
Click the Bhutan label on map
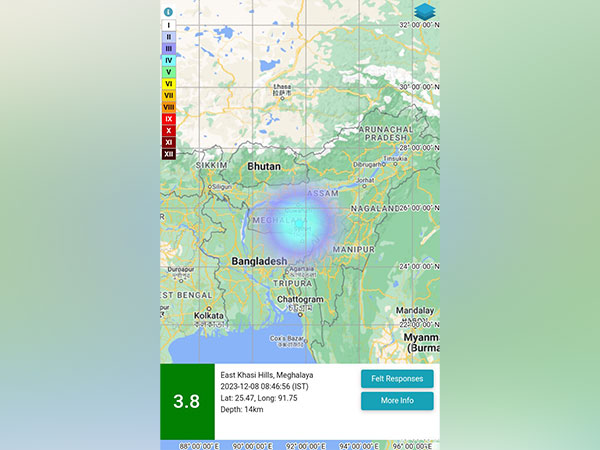pyautogui.click(x=264, y=165)
